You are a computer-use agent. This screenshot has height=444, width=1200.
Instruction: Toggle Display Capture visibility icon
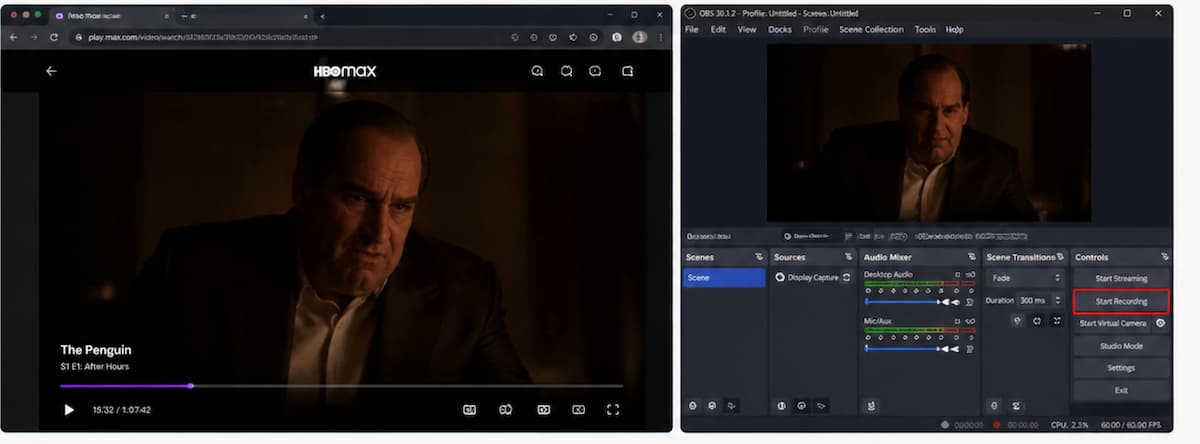[x=847, y=277]
